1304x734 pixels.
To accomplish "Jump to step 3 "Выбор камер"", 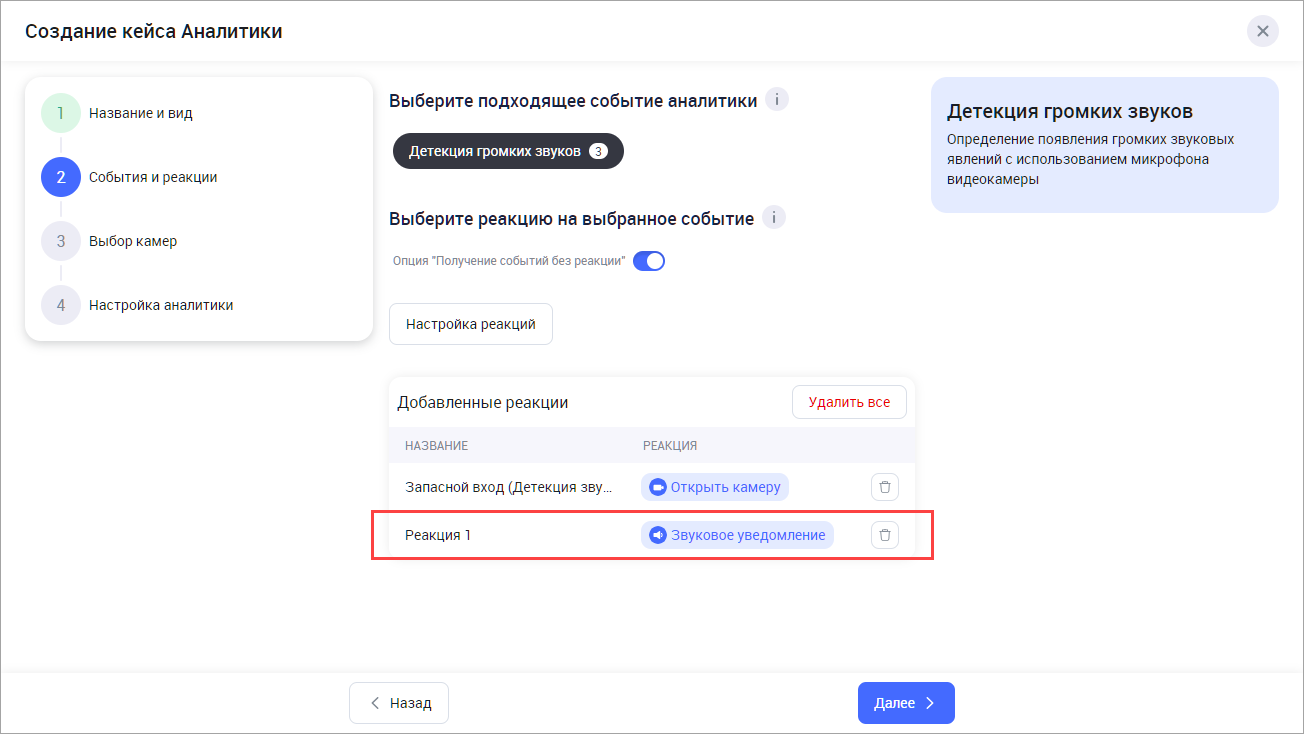I will 132,241.
